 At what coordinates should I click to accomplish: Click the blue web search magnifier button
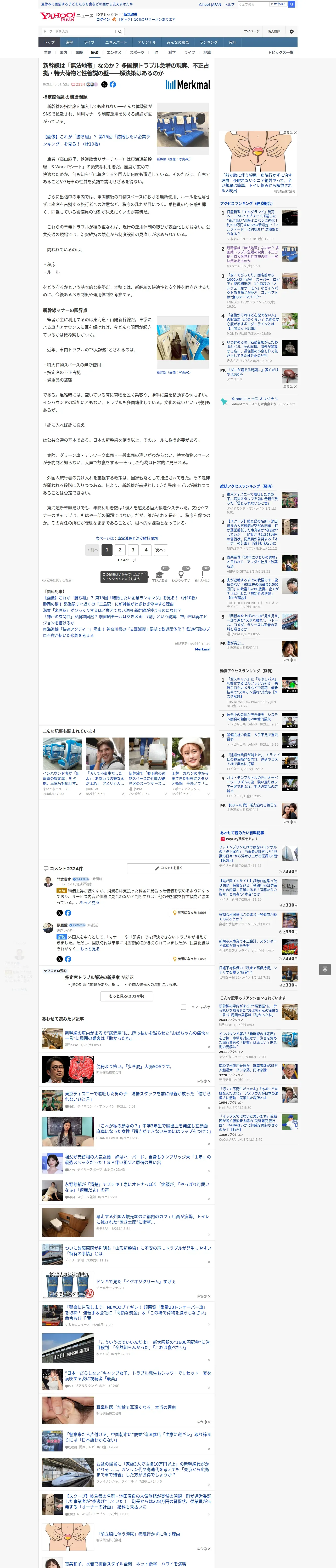pos(292,4)
